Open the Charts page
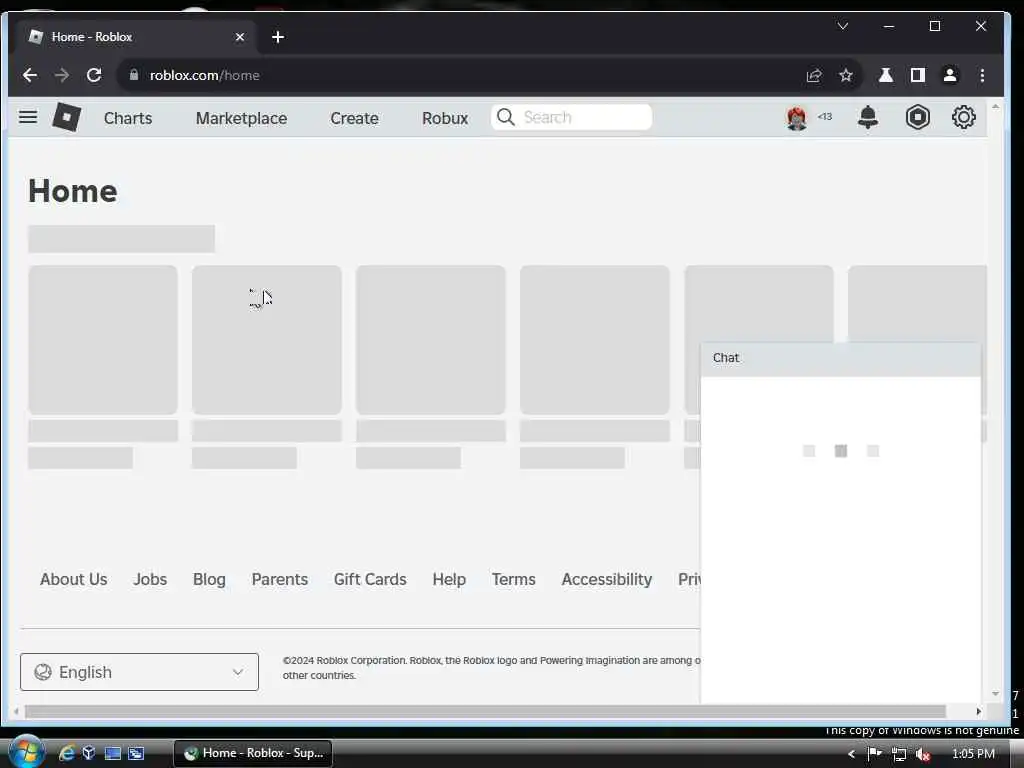Screen dimensions: 1024x768 128,118
